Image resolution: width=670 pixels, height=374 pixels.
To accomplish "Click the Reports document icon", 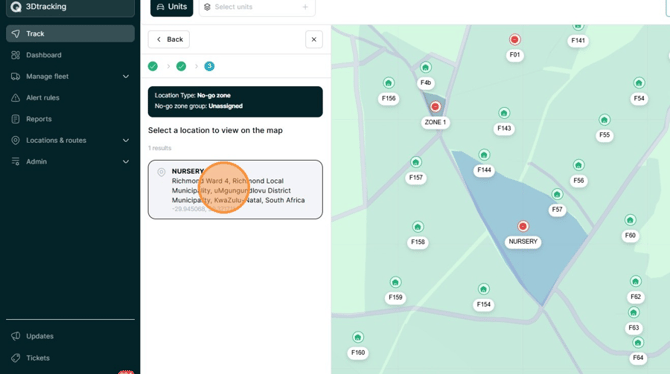I will 15,119.
